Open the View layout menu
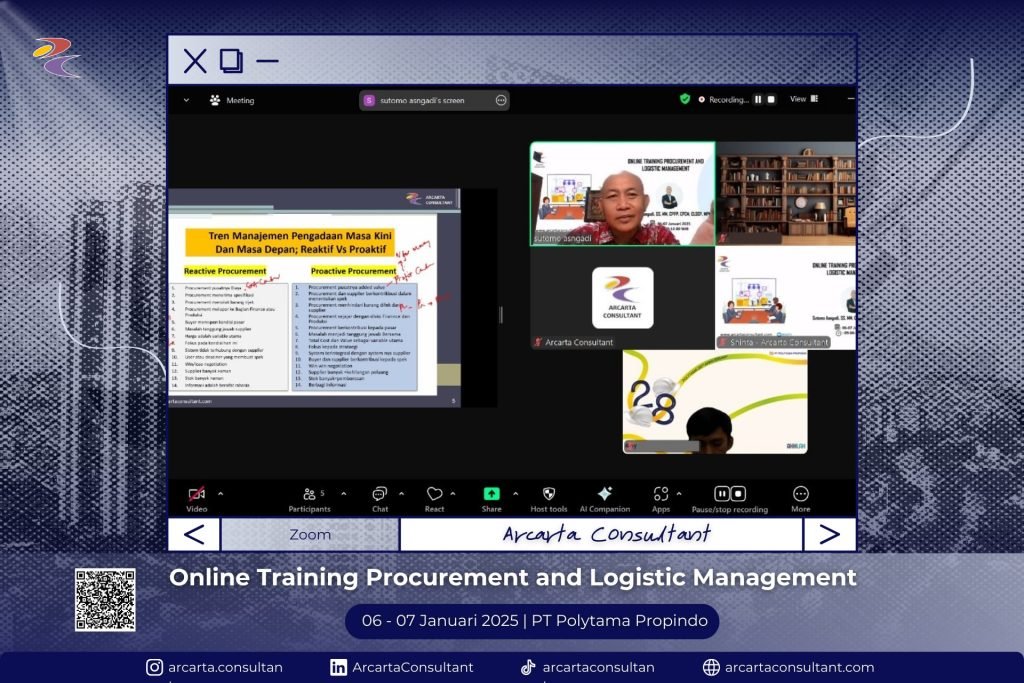 coord(803,99)
